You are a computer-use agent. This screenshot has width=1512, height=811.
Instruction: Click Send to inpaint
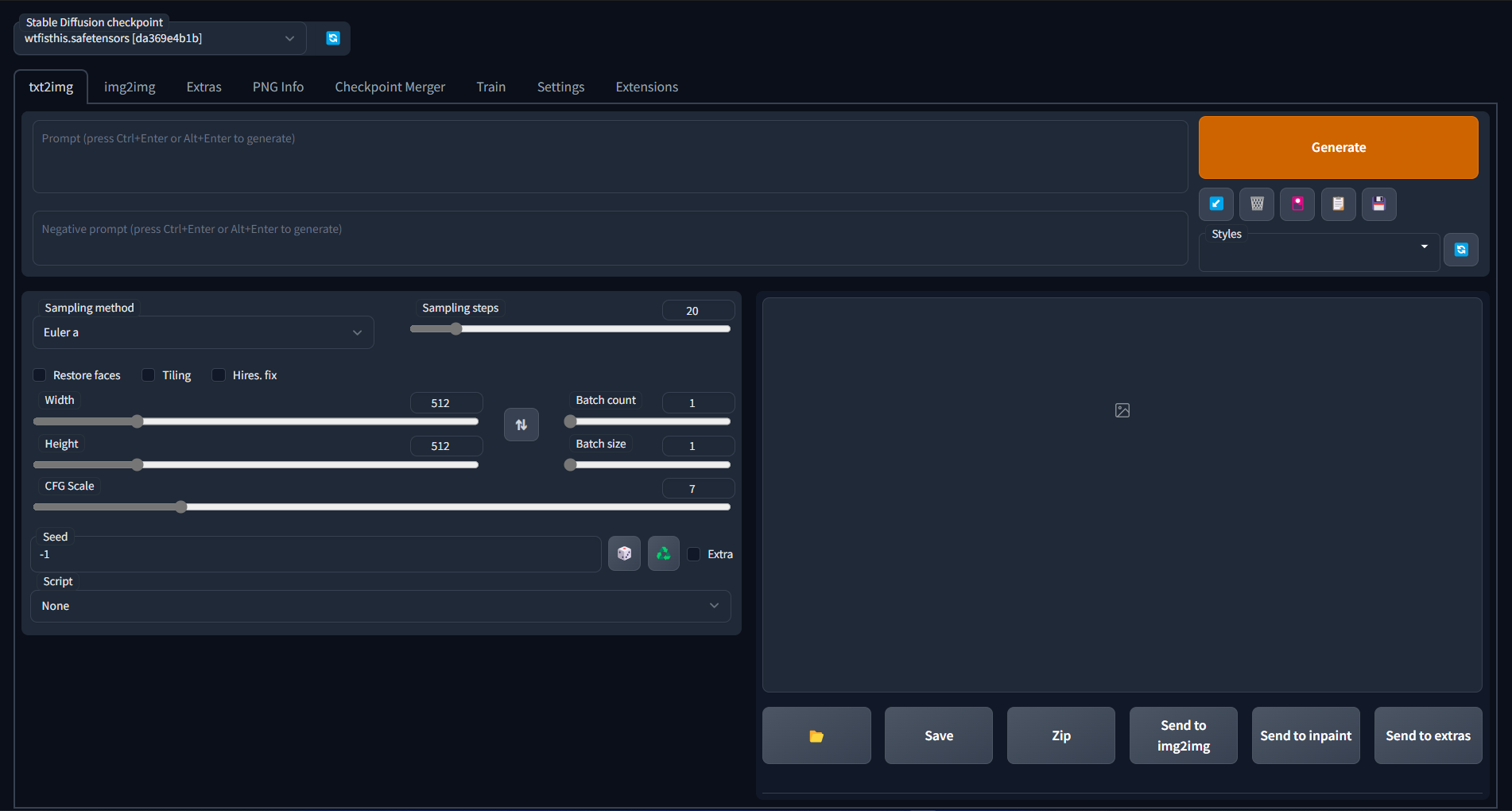[x=1306, y=735]
